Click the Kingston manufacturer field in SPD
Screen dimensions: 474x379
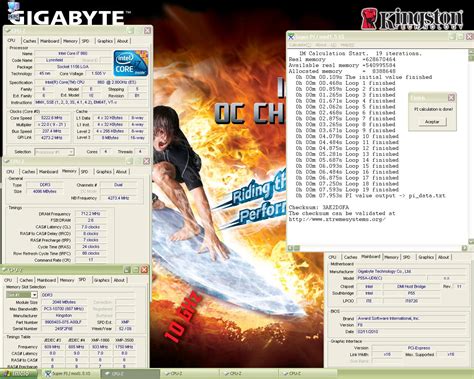pyautogui.click(x=64, y=316)
